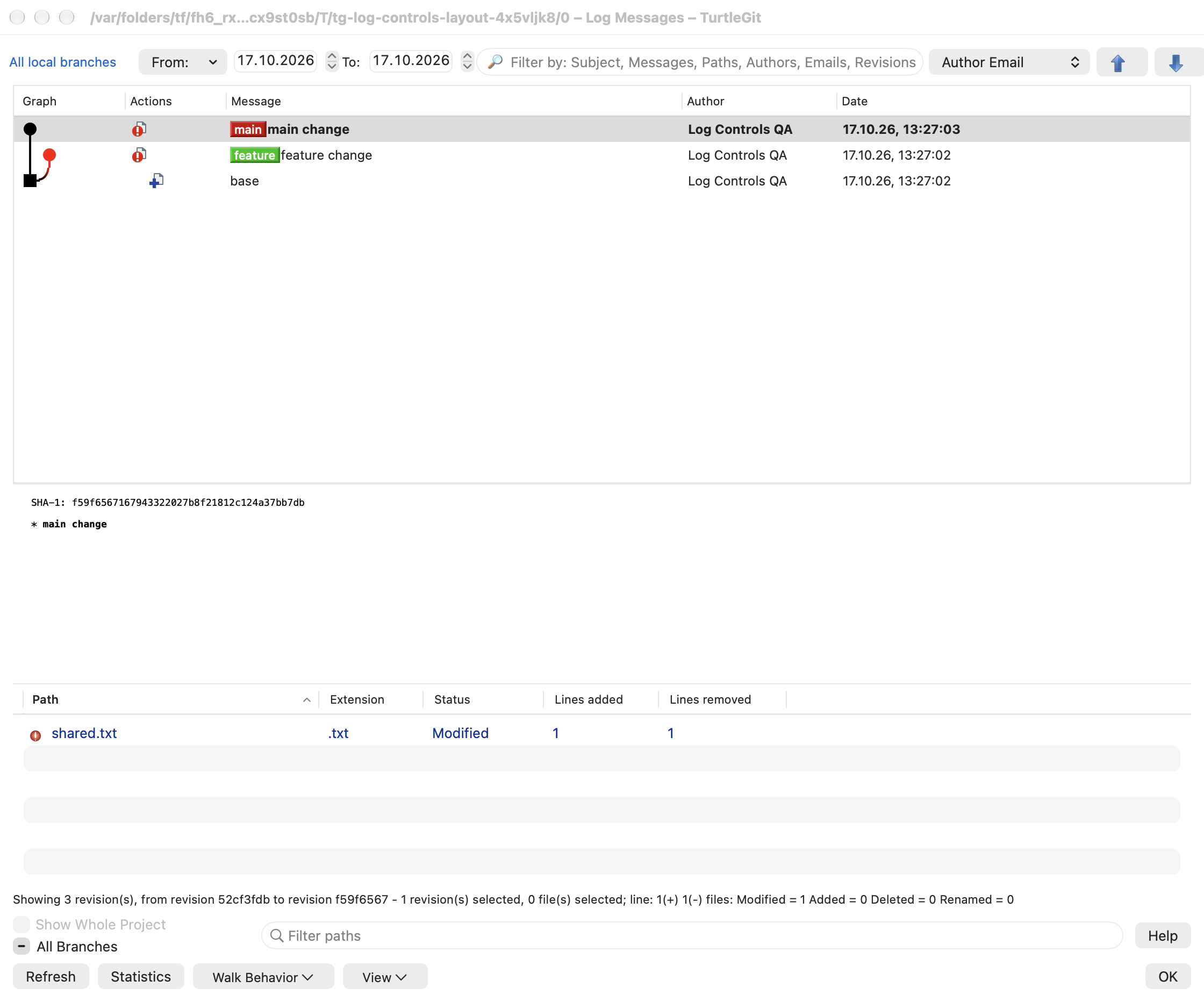This screenshot has height=1002, width=1204.
Task: Click the From date field 17.10.2026
Action: point(276,61)
